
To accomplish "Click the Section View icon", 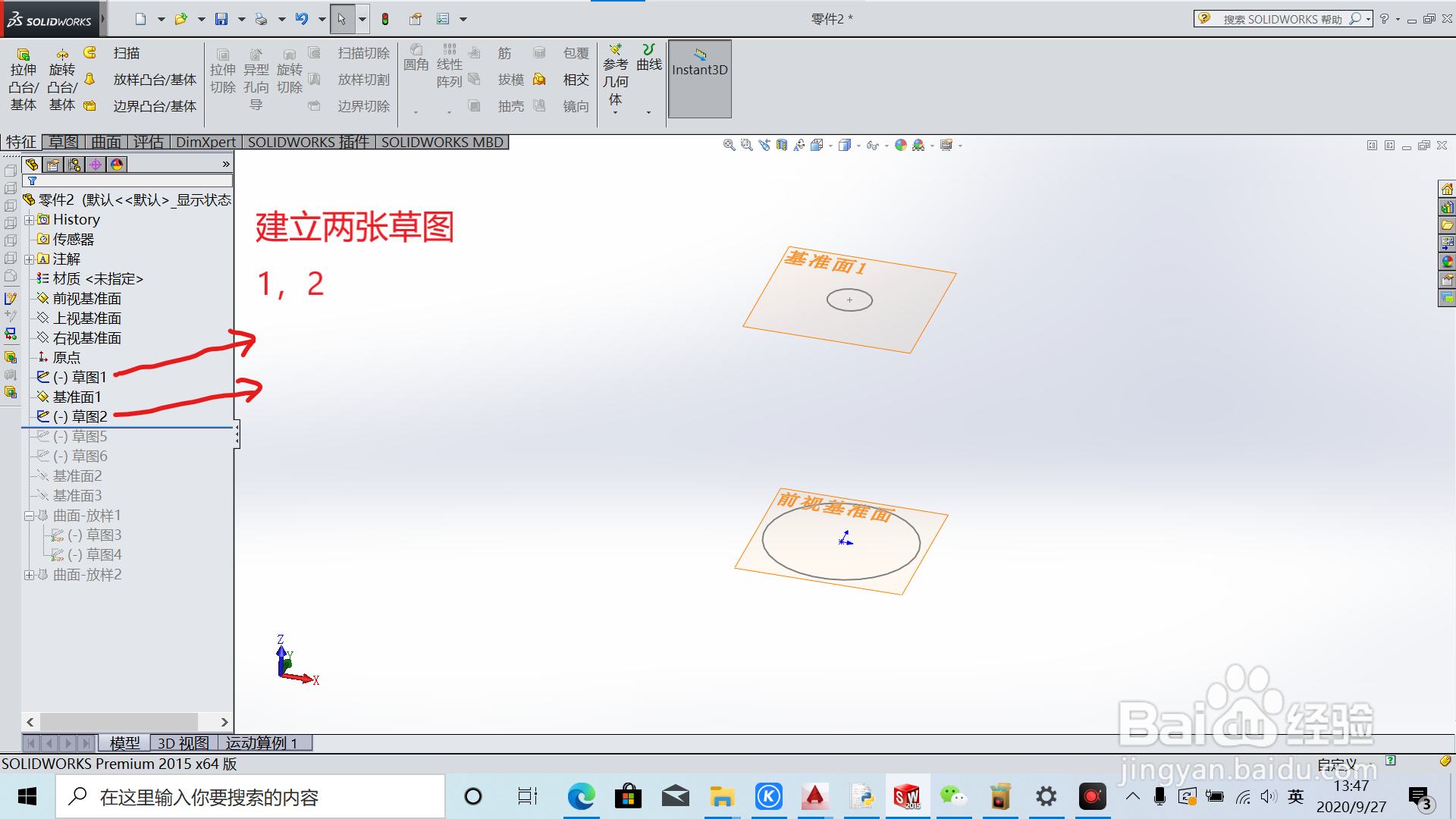I will (782, 145).
